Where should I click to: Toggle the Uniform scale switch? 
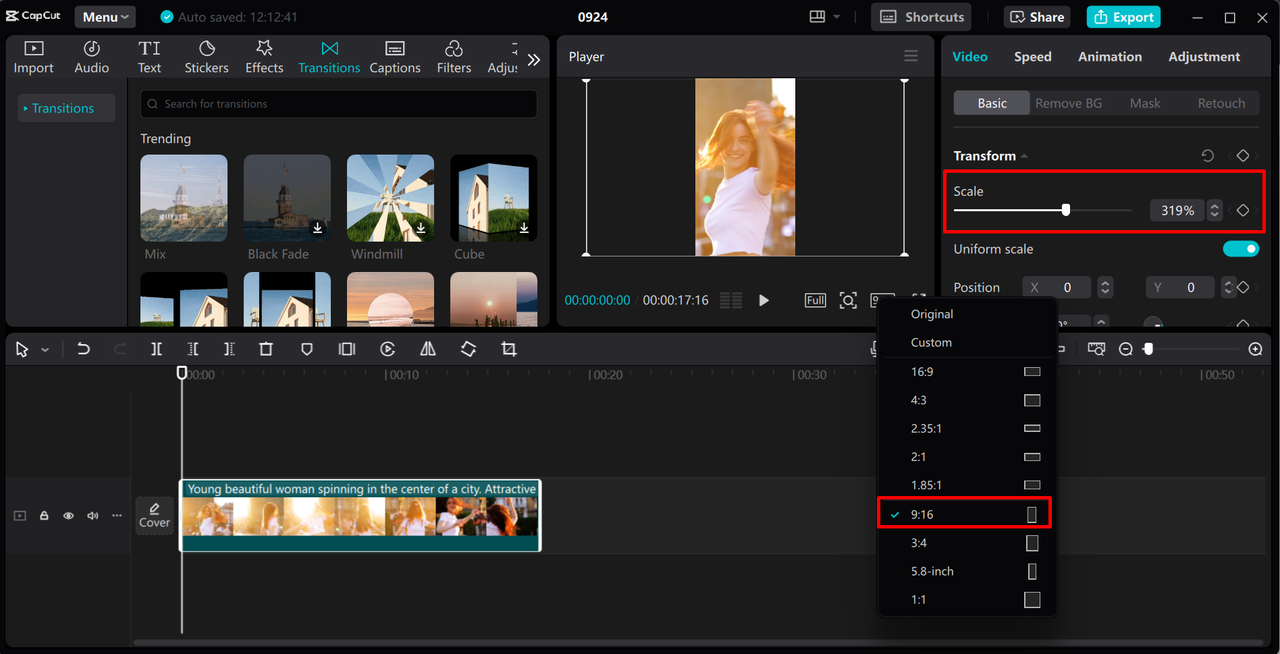click(x=1241, y=249)
